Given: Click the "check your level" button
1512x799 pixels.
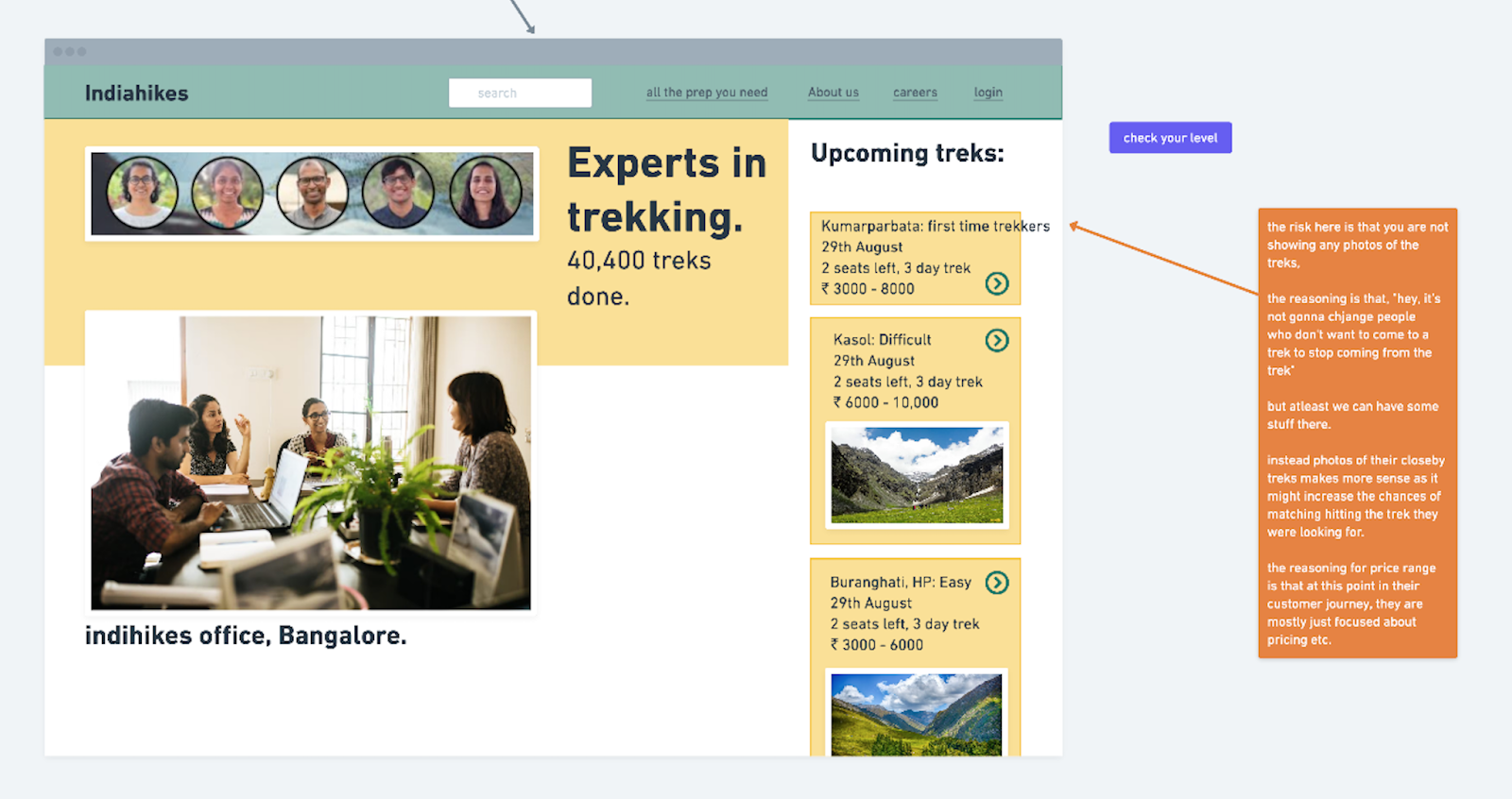Looking at the screenshot, I should [1171, 138].
